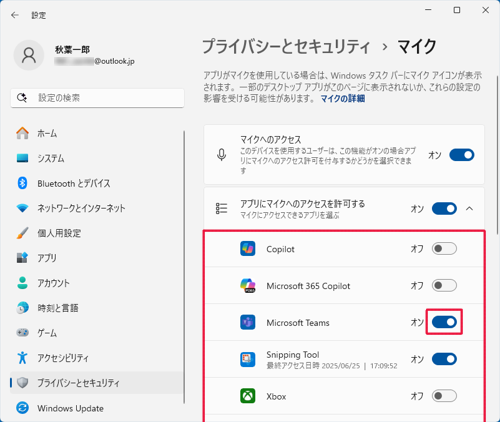This screenshot has width=500, height=422.
Task: Open ネットワークとインターネット settings
Action: [97, 208]
